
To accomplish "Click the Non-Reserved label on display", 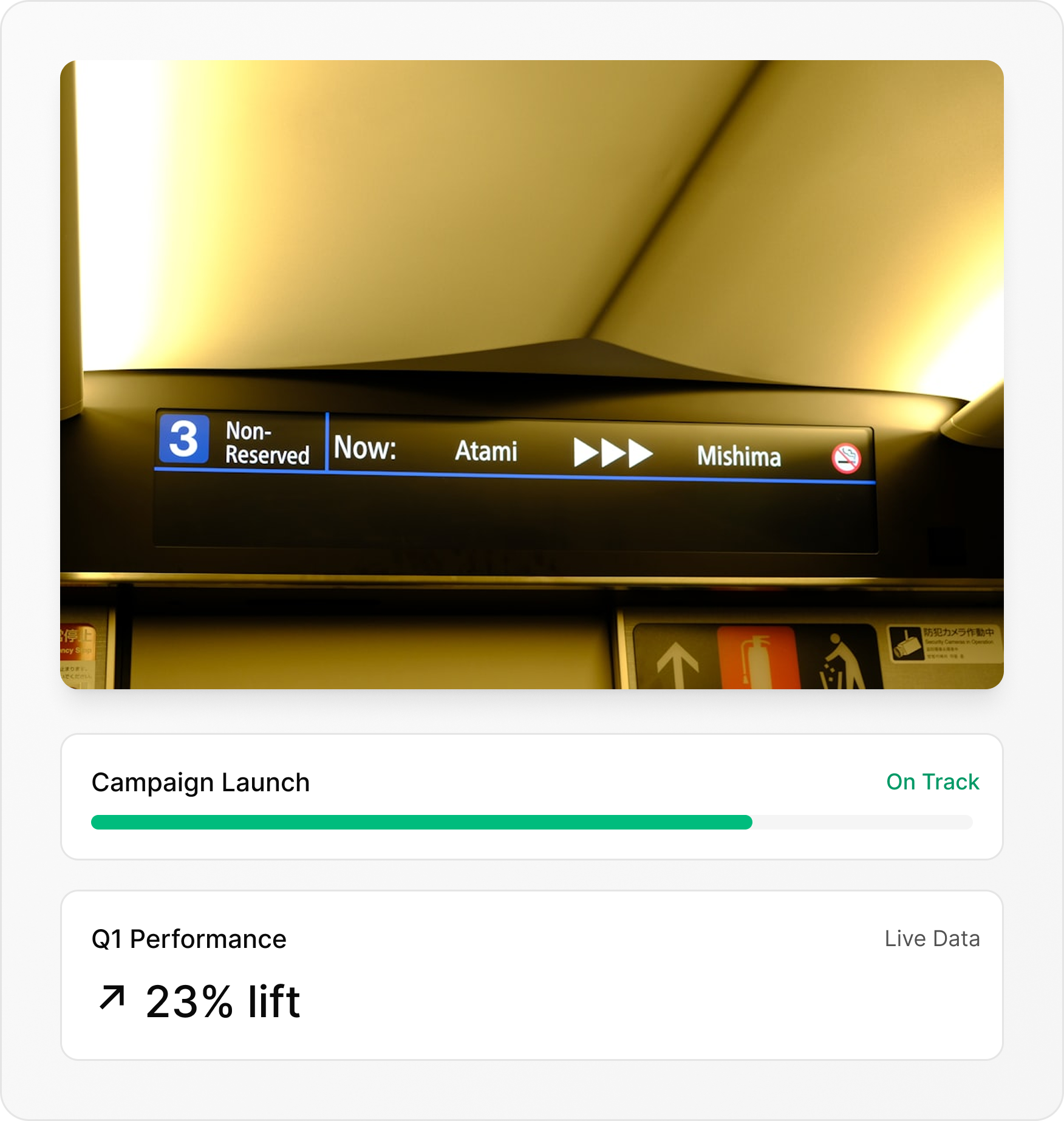I will coord(267,443).
